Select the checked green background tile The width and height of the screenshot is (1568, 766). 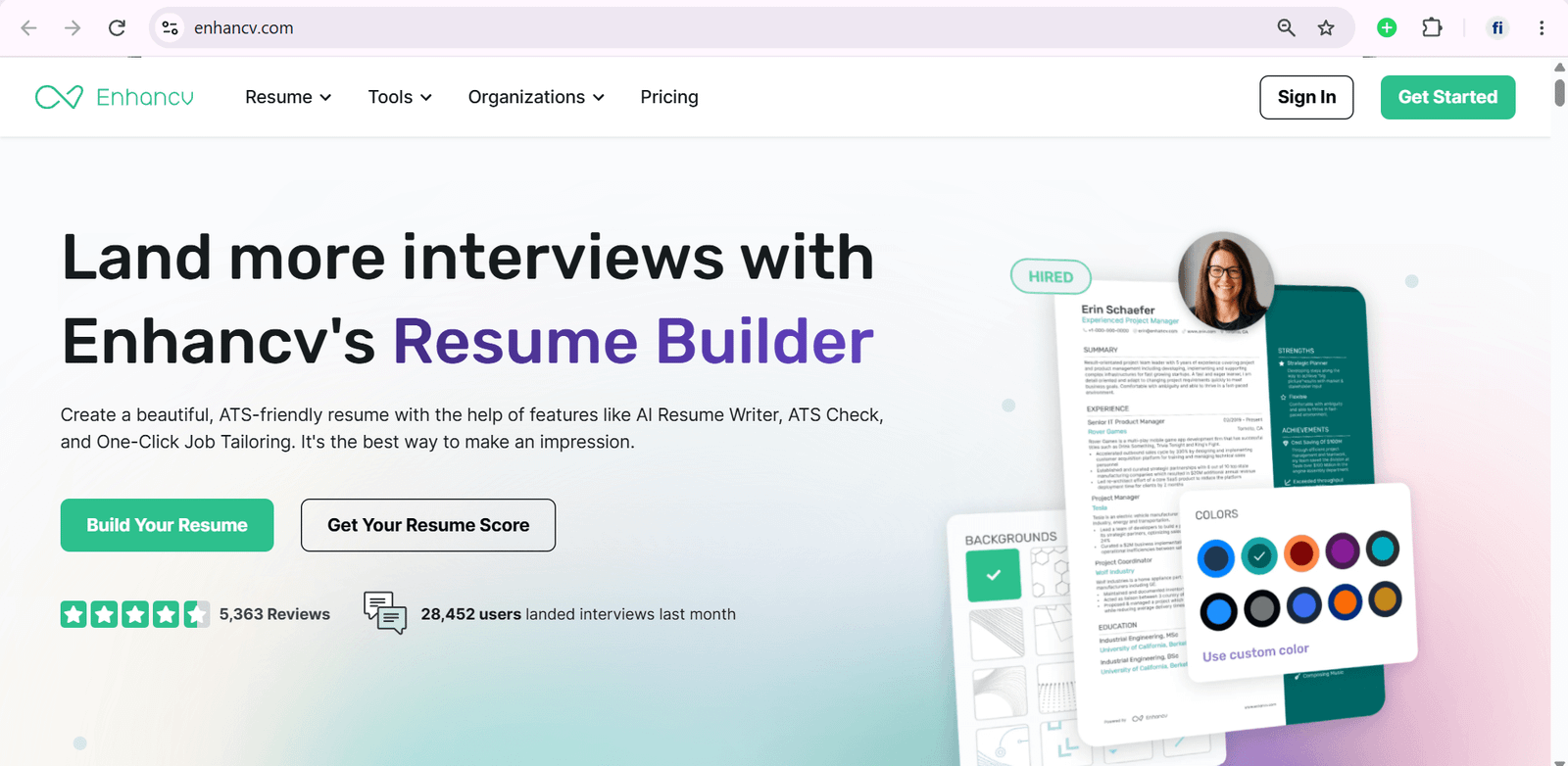(993, 575)
